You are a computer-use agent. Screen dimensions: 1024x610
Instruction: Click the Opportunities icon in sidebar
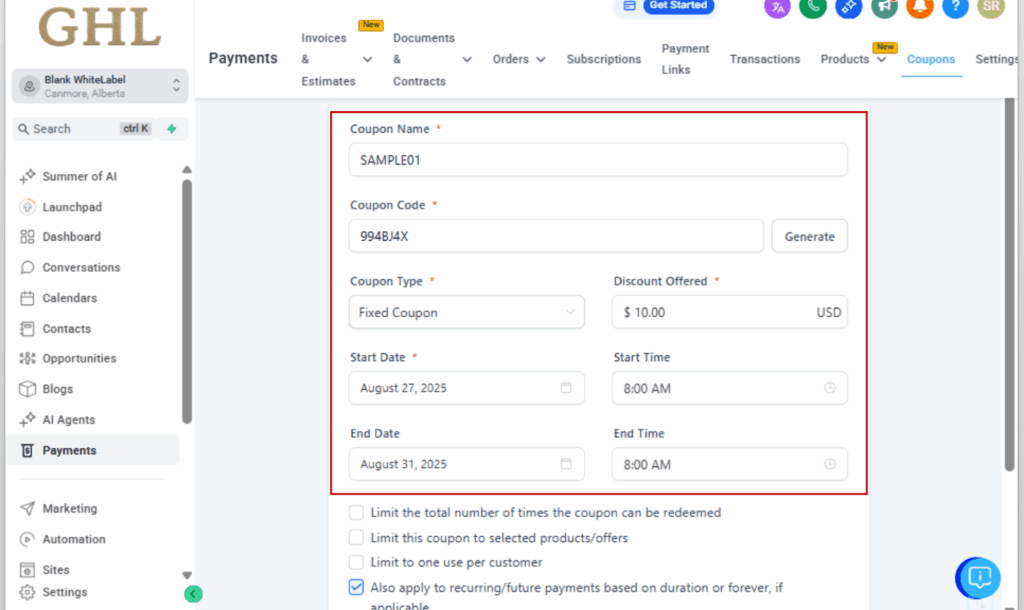pos(27,359)
